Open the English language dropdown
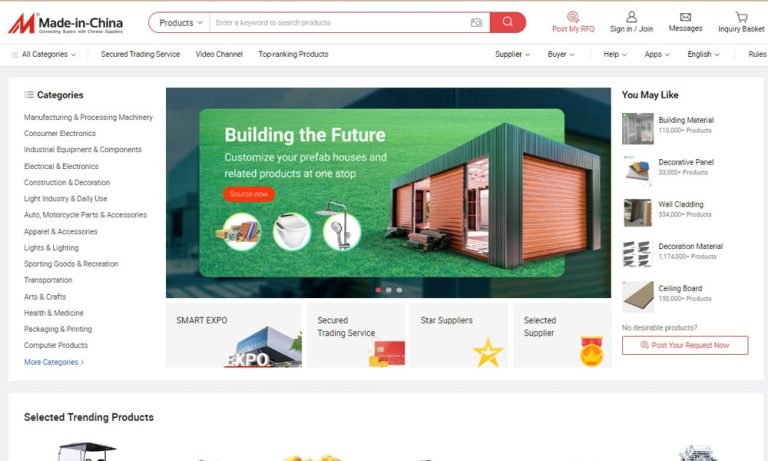 pos(703,54)
